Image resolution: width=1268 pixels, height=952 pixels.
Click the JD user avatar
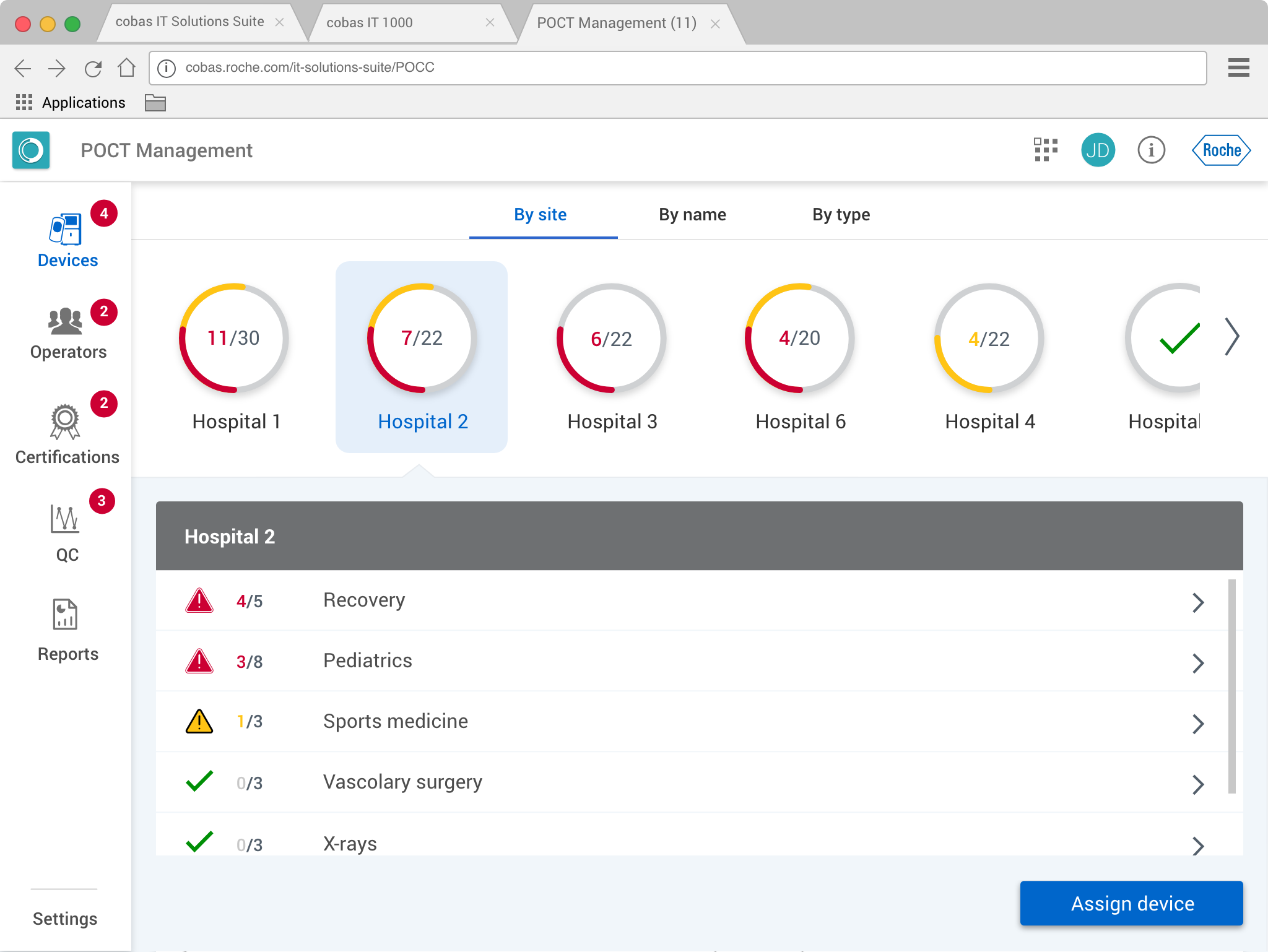1098,150
